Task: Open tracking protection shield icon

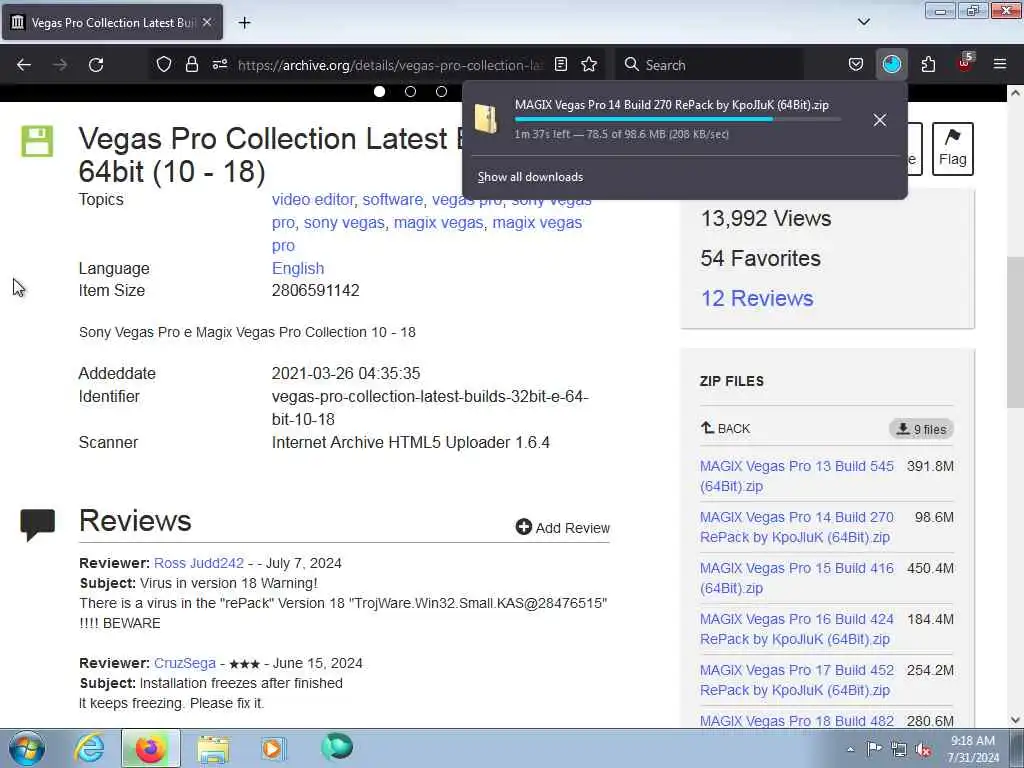Action: (x=164, y=65)
